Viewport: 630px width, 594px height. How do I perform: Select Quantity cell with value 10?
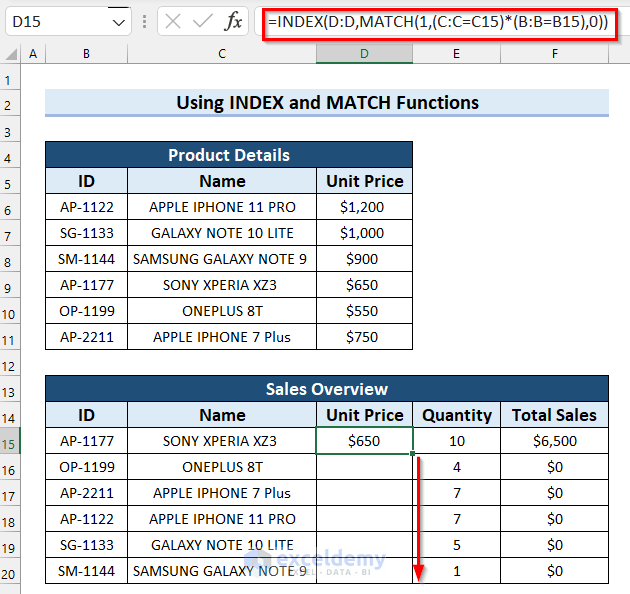[x=456, y=441]
